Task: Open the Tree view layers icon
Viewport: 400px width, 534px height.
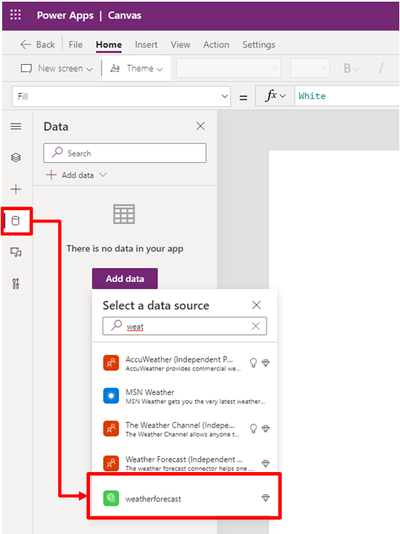Action: click(16, 158)
